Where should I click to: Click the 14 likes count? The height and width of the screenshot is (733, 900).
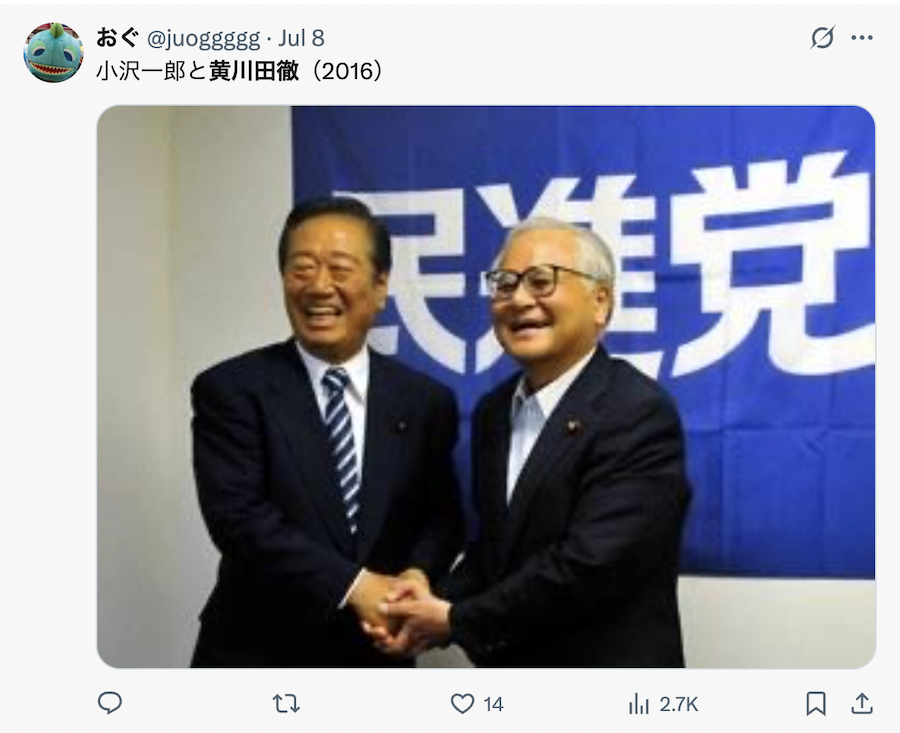pyautogui.click(x=494, y=704)
